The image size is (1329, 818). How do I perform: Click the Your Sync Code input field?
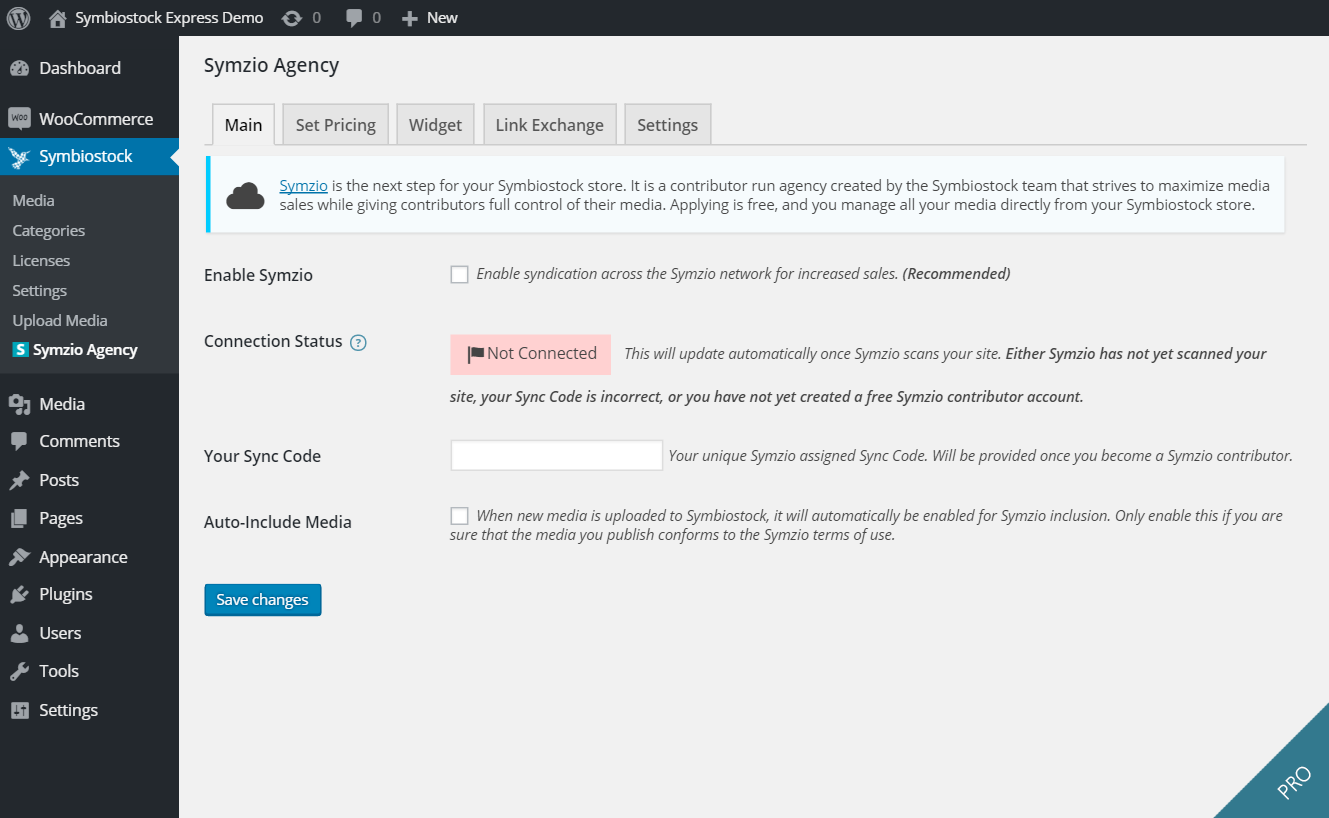point(556,455)
